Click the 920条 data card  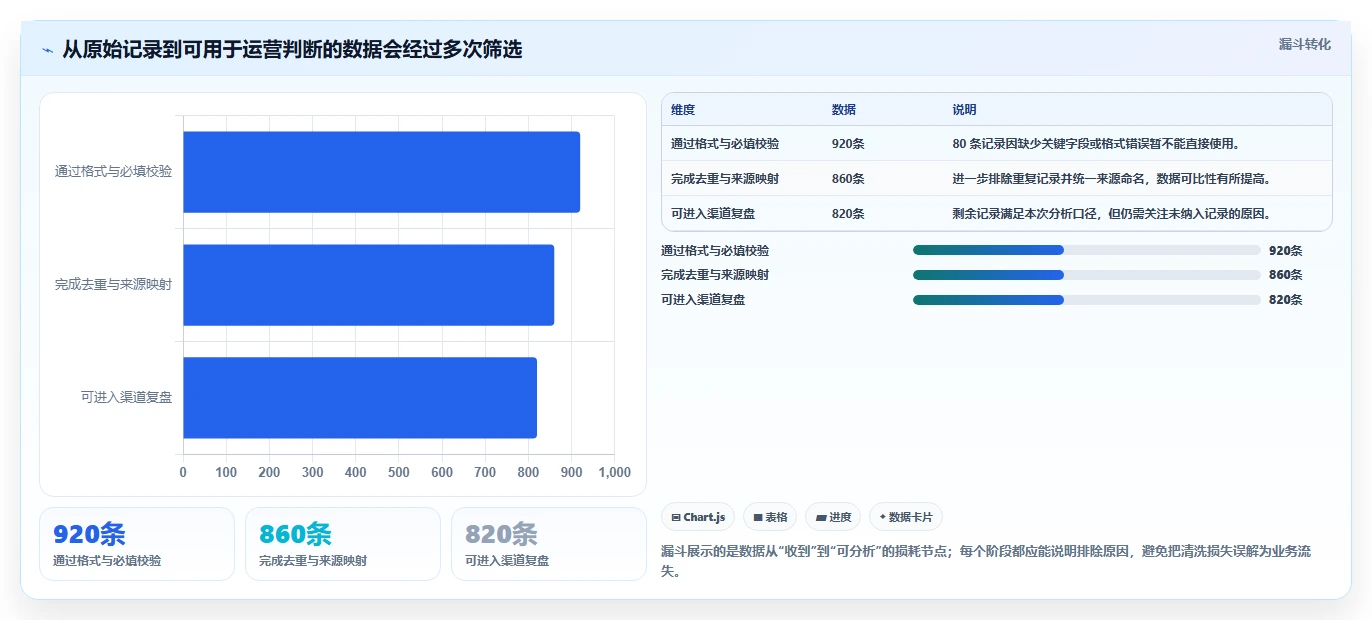[x=137, y=544]
